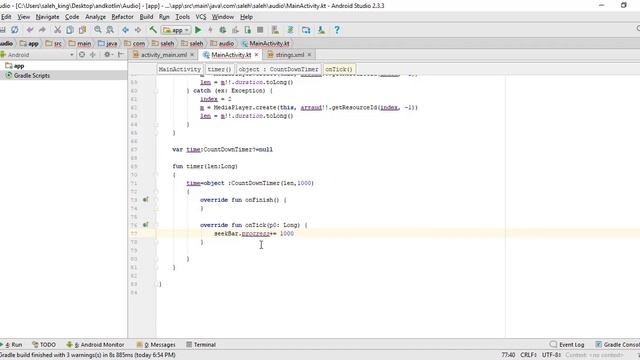Close the activity_main.xml editor tab
640x360 pixels.
(192, 55)
